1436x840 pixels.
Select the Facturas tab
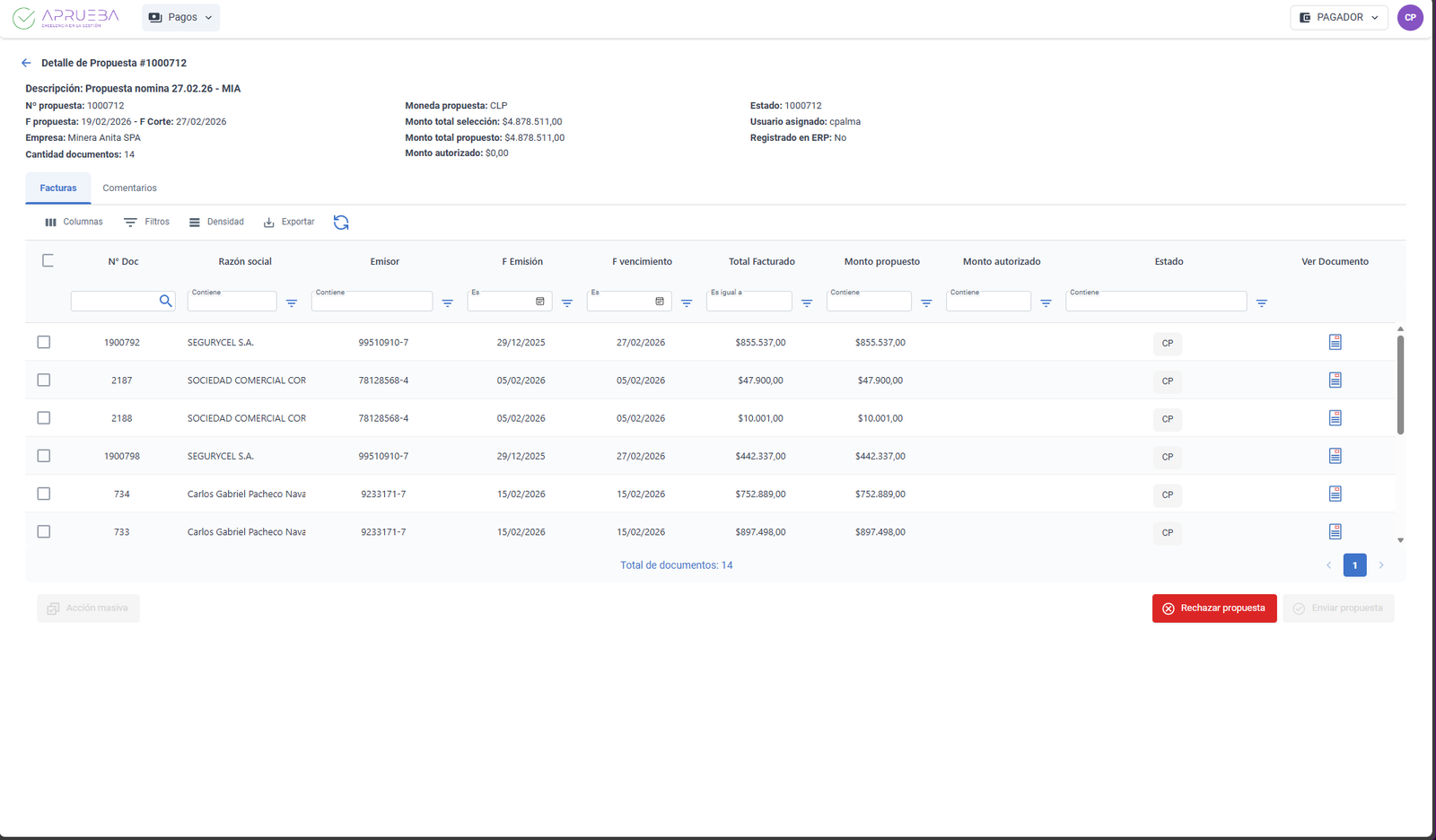(58, 188)
